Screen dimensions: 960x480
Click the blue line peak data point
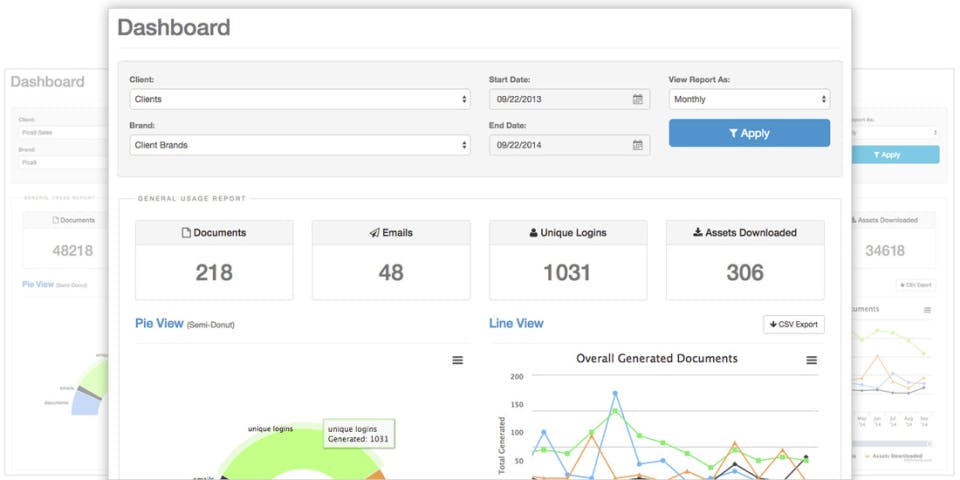click(x=615, y=393)
